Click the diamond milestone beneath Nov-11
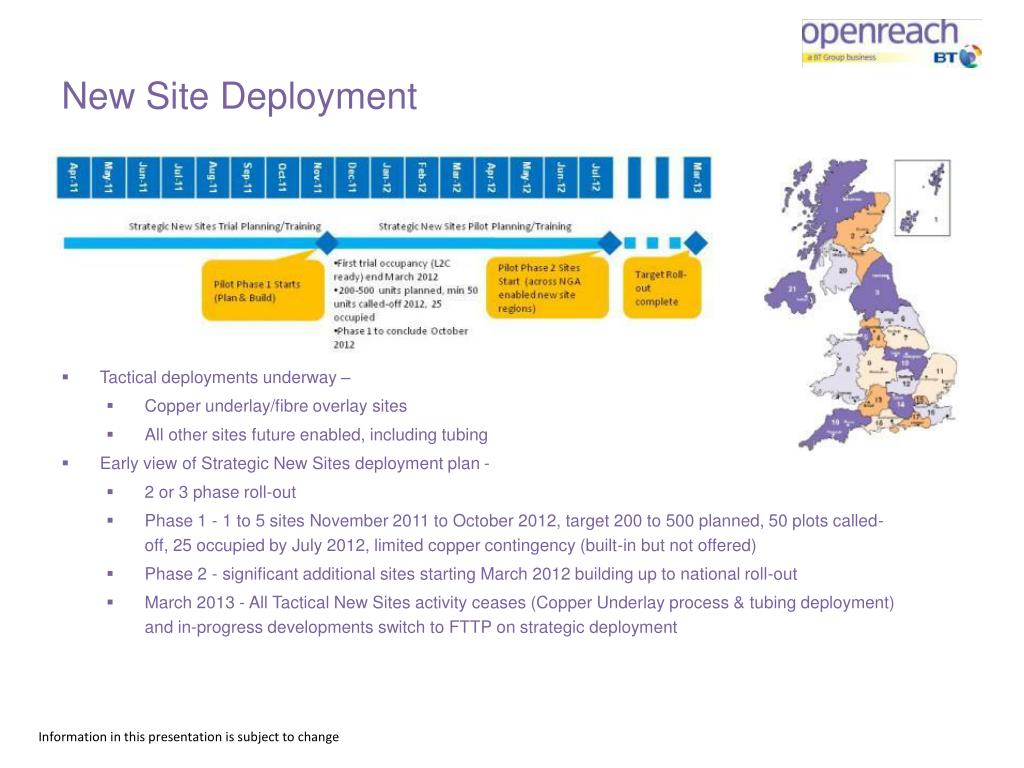1024x768 pixels. [327, 243]
